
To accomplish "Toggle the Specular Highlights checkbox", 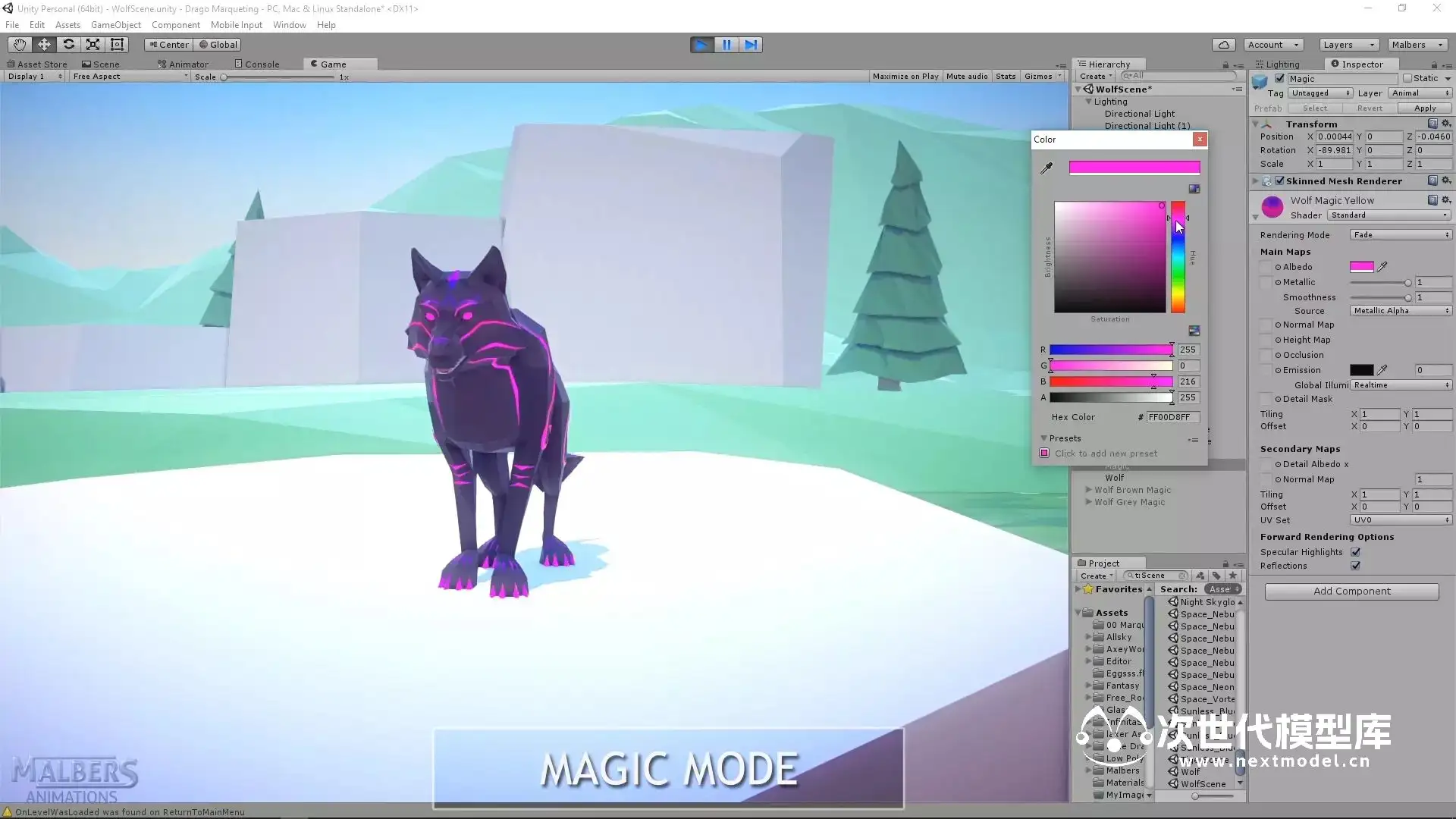I will 1355,552.
